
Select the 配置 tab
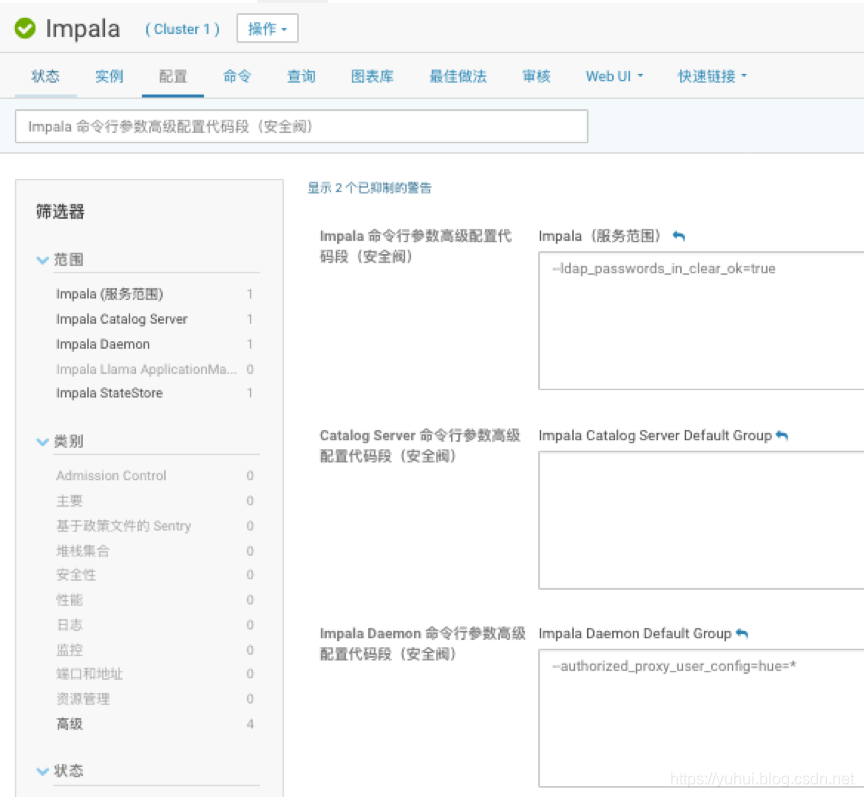[173, 76]
